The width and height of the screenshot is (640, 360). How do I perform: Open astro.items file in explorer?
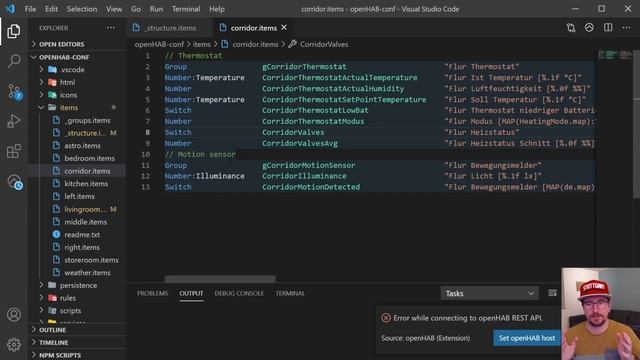tap(78, 145)
